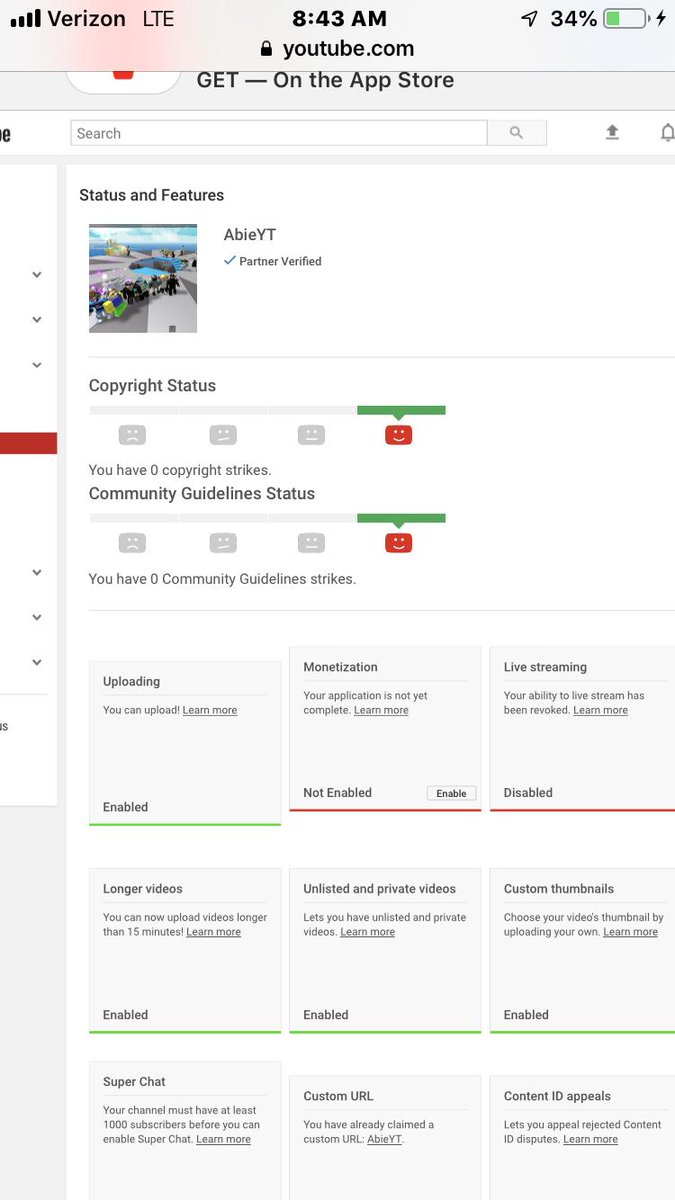This screenshot has height=1200, width=675.
Task: Click the neutral gray face beside red Copyright face
Action: click(311, 435)
